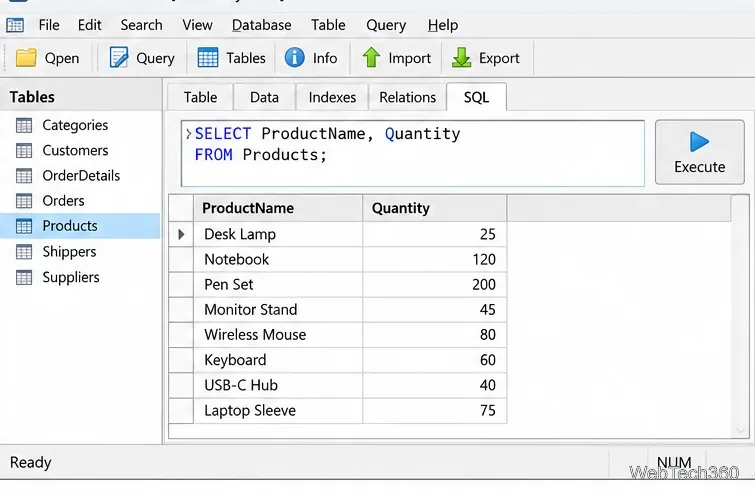Click the Suppliers table icon
Screen dimensions: 755x498
coord(24,277)
